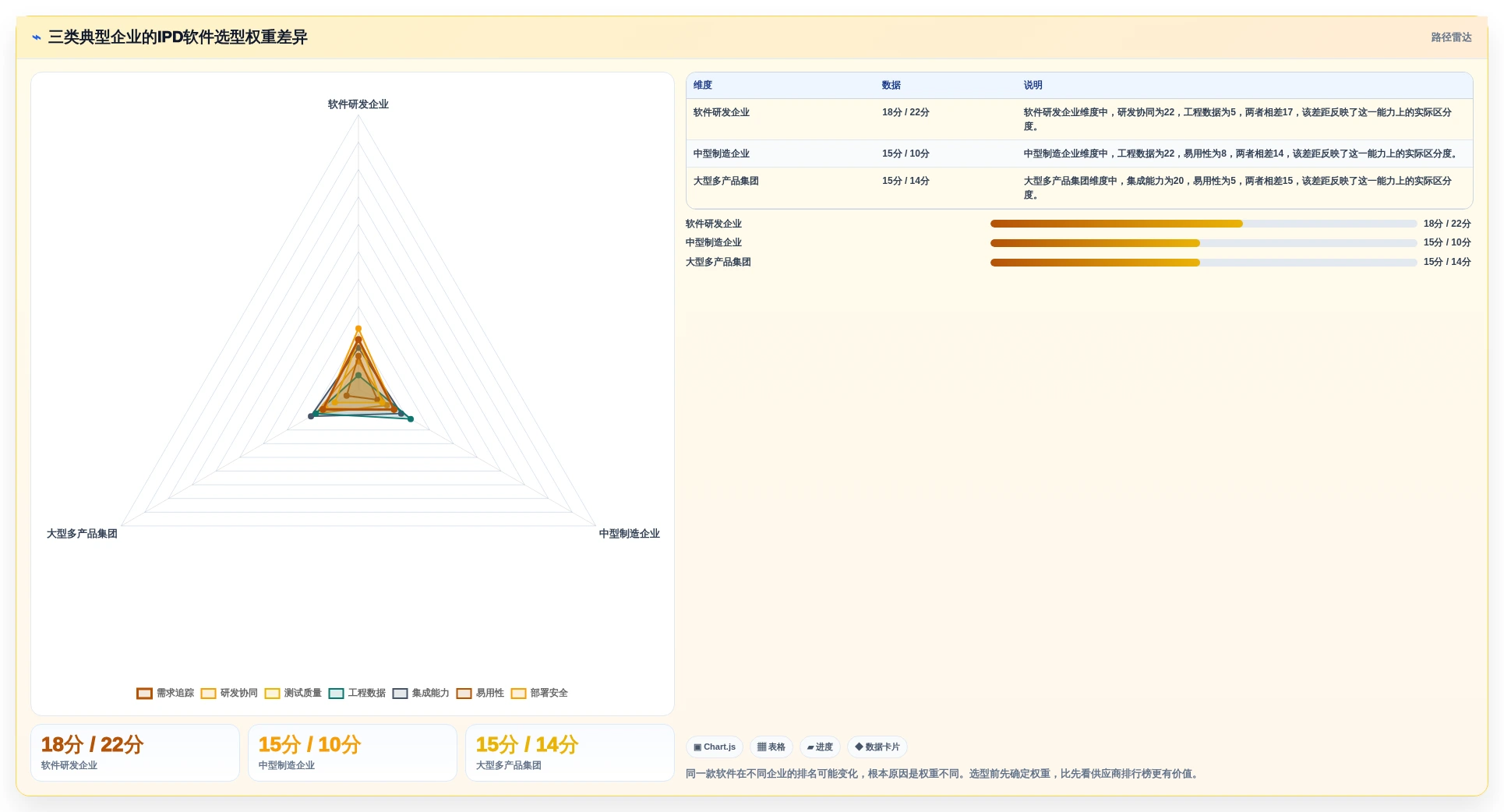Click the 进度 tag chip
The height and width of the screenshot is (812, 1504).
pyautogui.click(x=820, y=747)
